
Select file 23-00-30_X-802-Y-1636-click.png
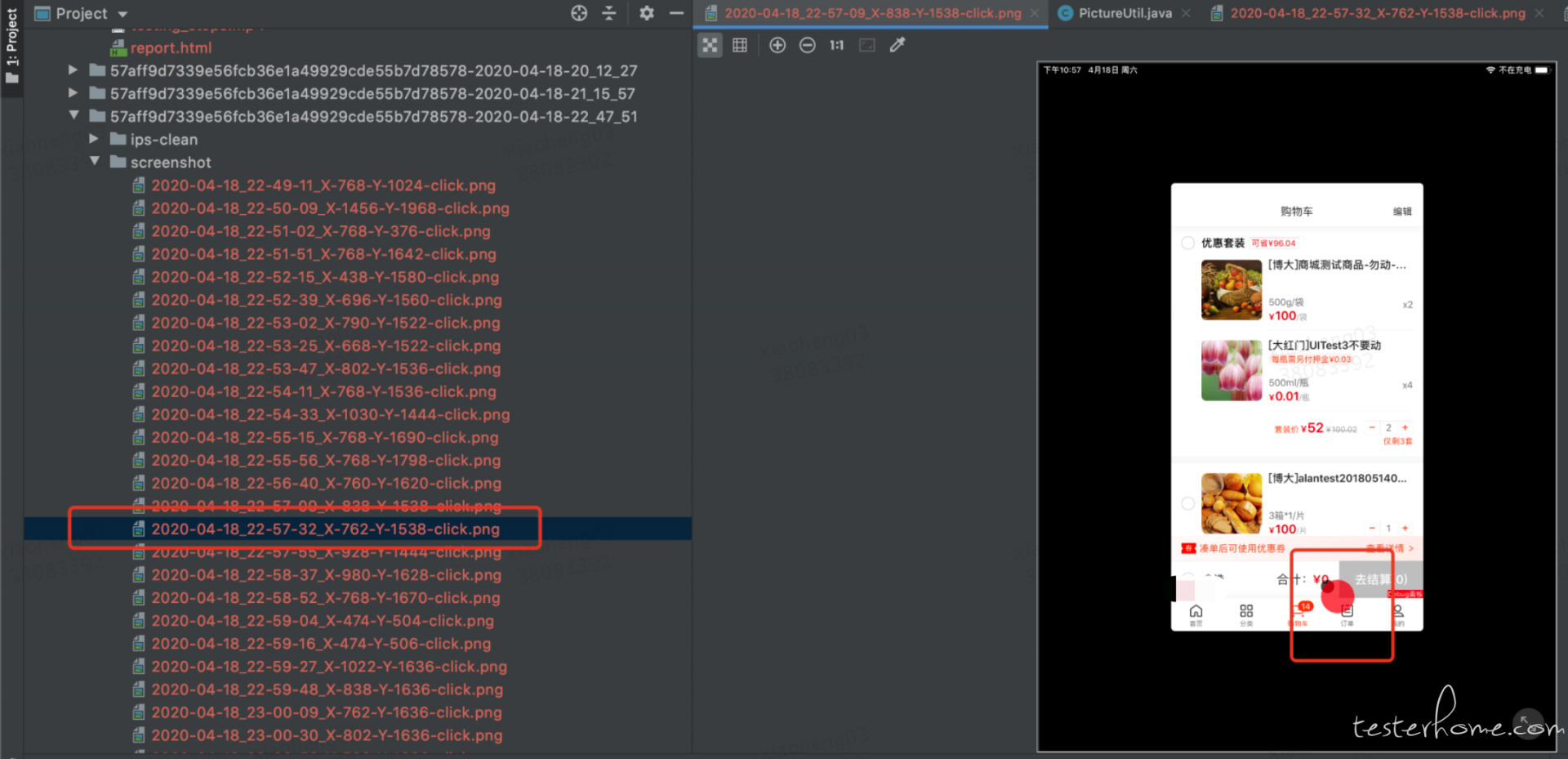click(x=327, y=734)
